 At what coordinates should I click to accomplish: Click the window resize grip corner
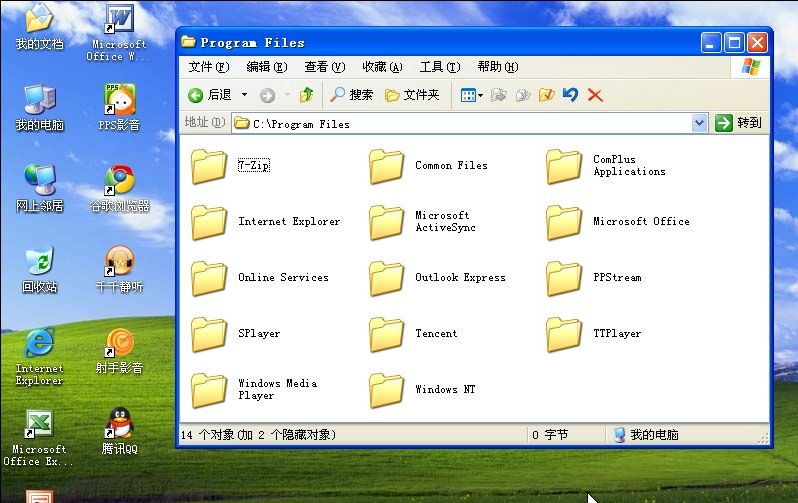(763, 438)
